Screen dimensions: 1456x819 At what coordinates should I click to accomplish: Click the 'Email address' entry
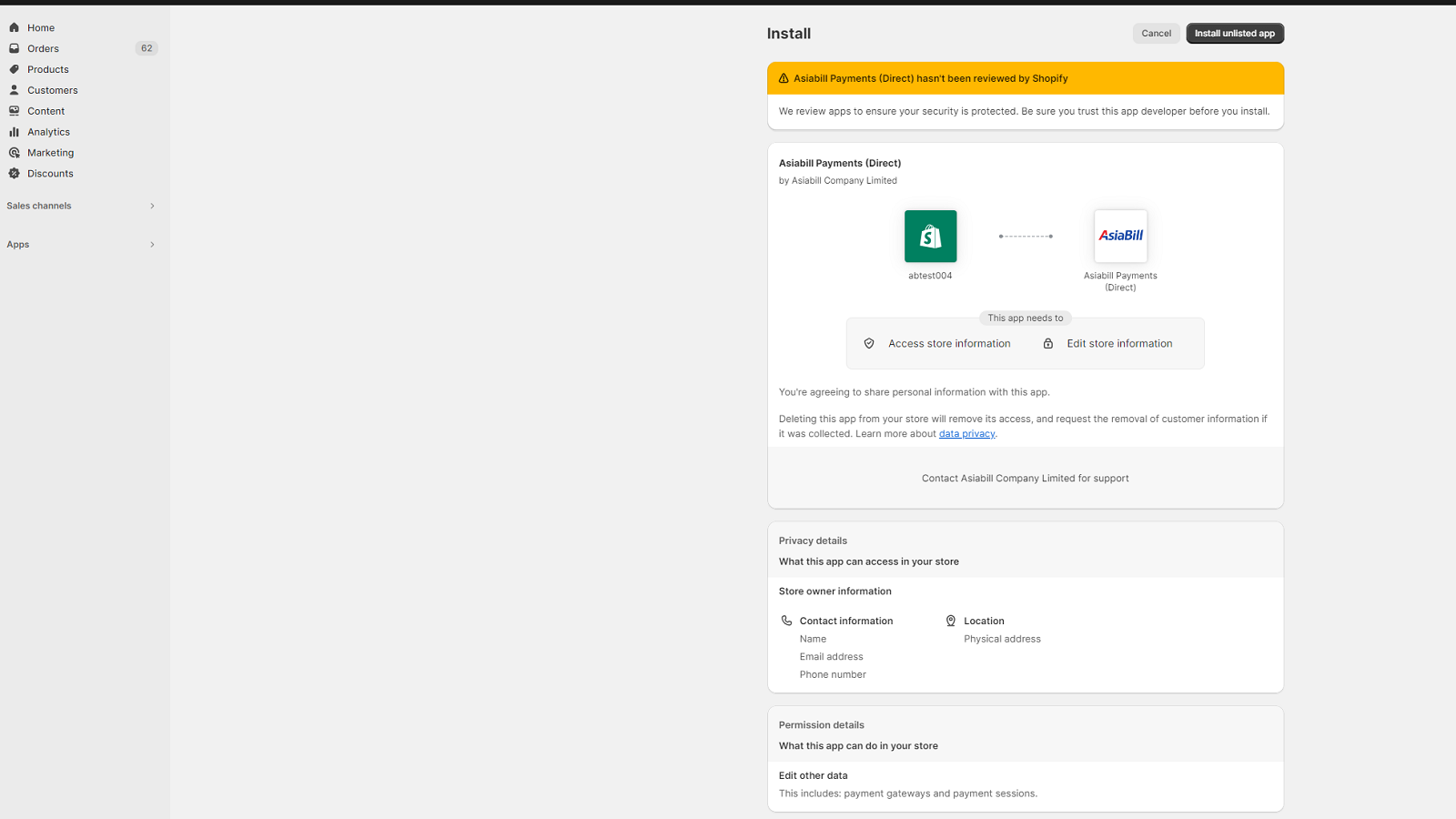point(832,657)
